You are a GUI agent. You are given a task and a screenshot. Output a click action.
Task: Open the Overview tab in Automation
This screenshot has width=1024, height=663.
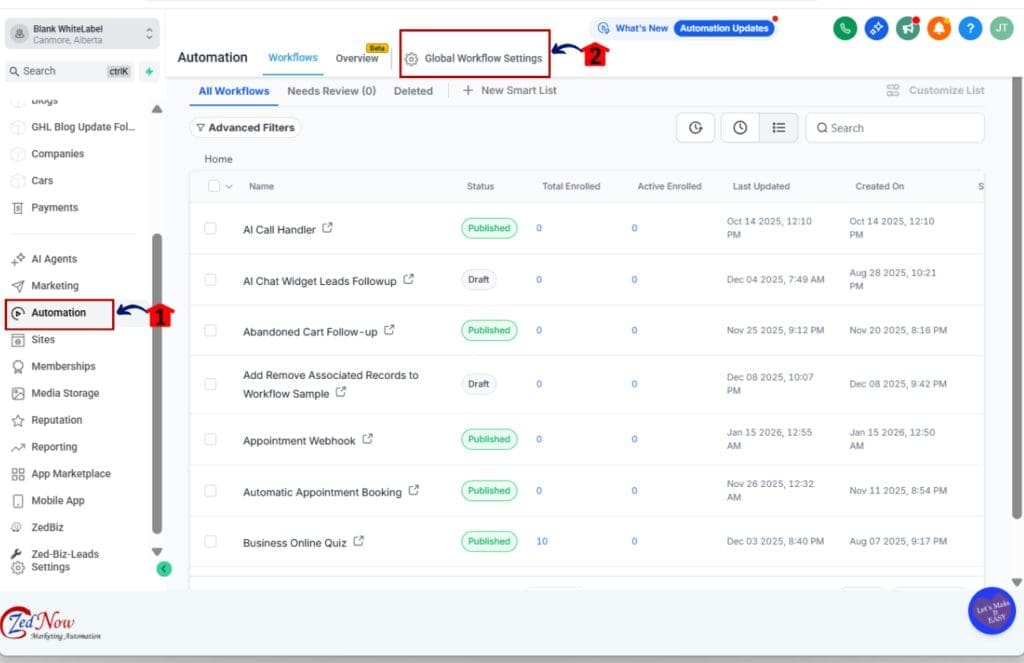point(357,58)
